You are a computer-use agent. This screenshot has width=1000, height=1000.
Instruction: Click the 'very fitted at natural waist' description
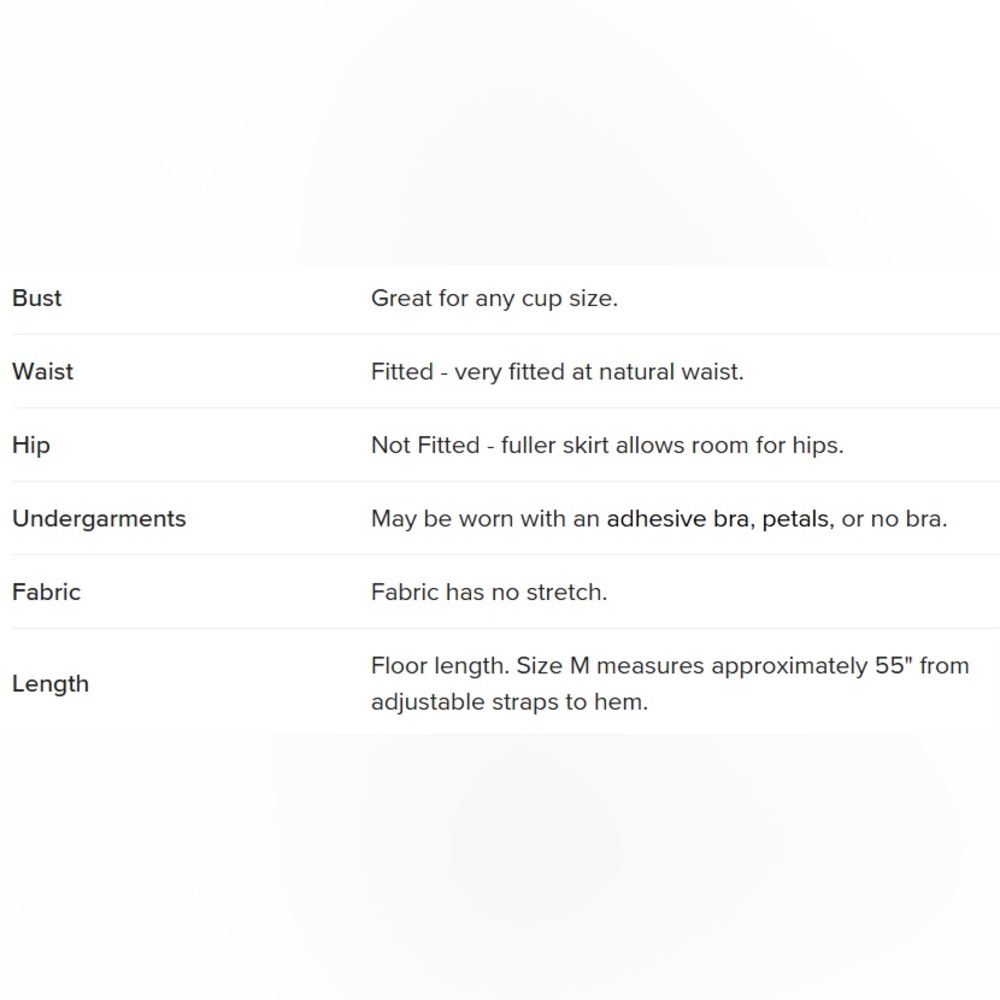(x=599, y=372)
